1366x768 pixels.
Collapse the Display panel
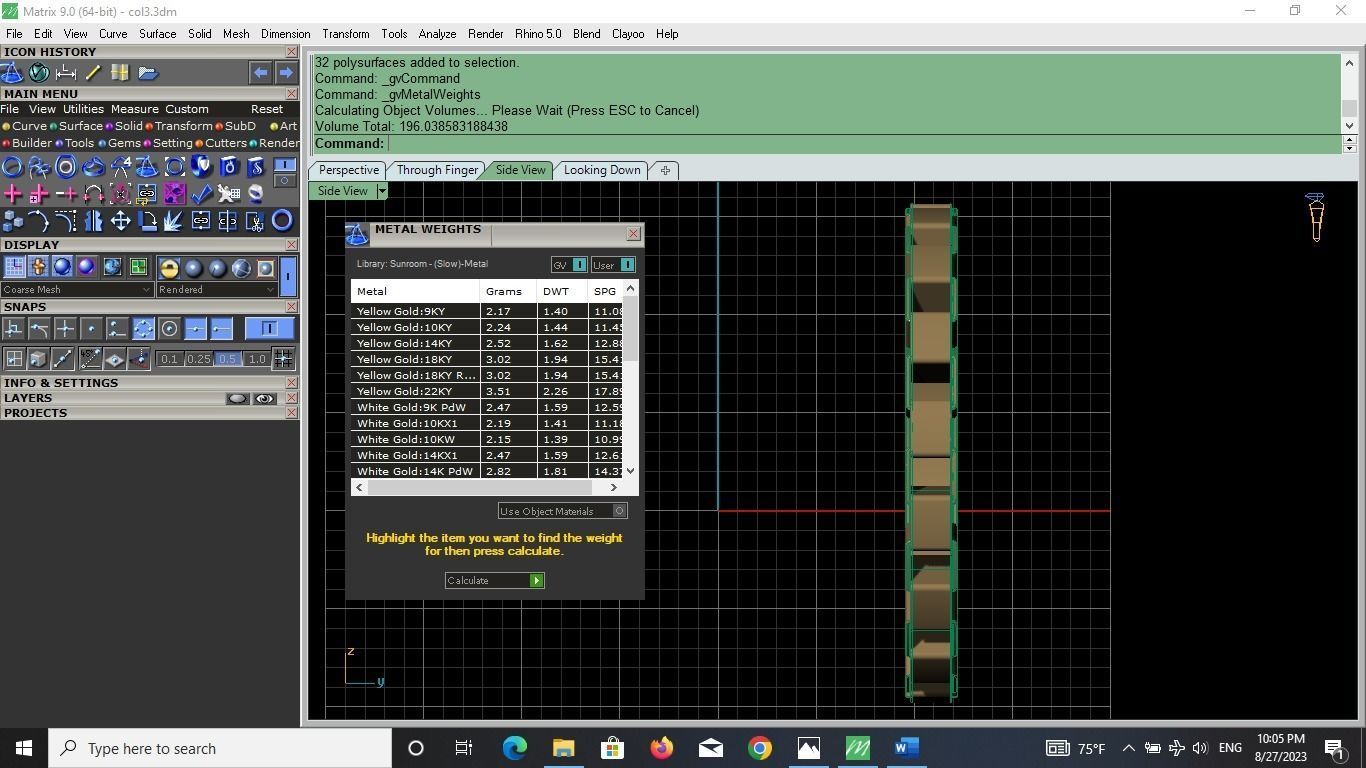[x=291, y=245]
